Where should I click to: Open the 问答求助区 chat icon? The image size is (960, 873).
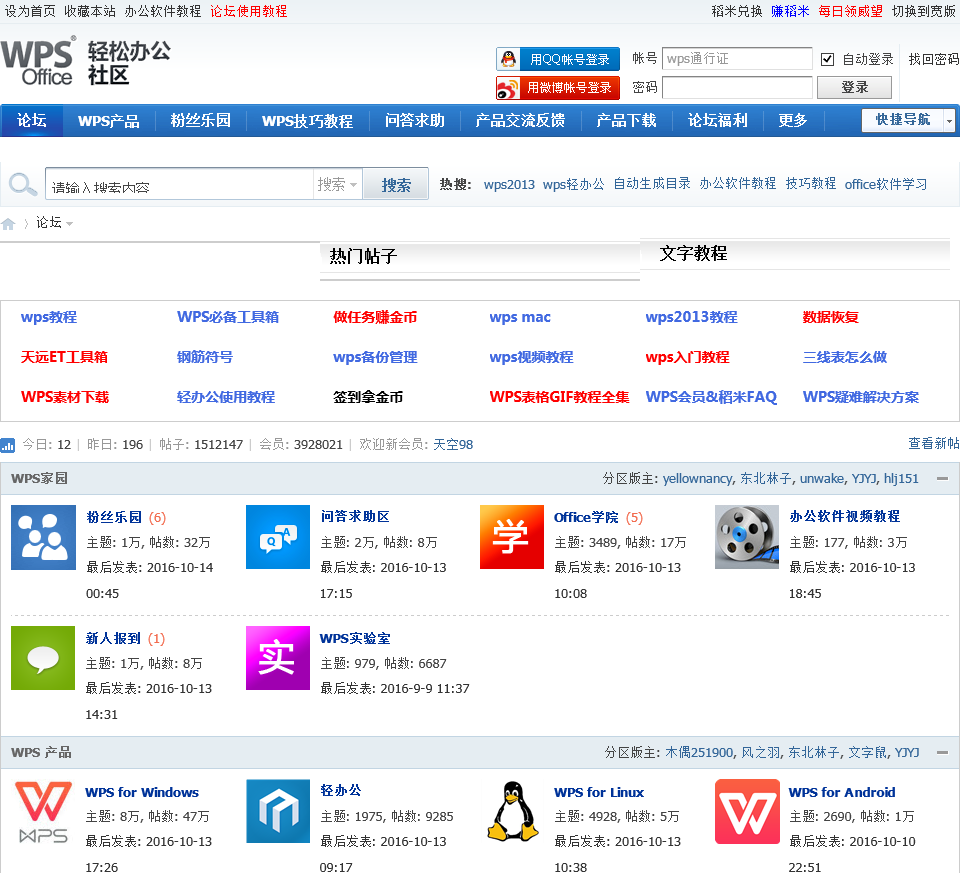(278, 537)
